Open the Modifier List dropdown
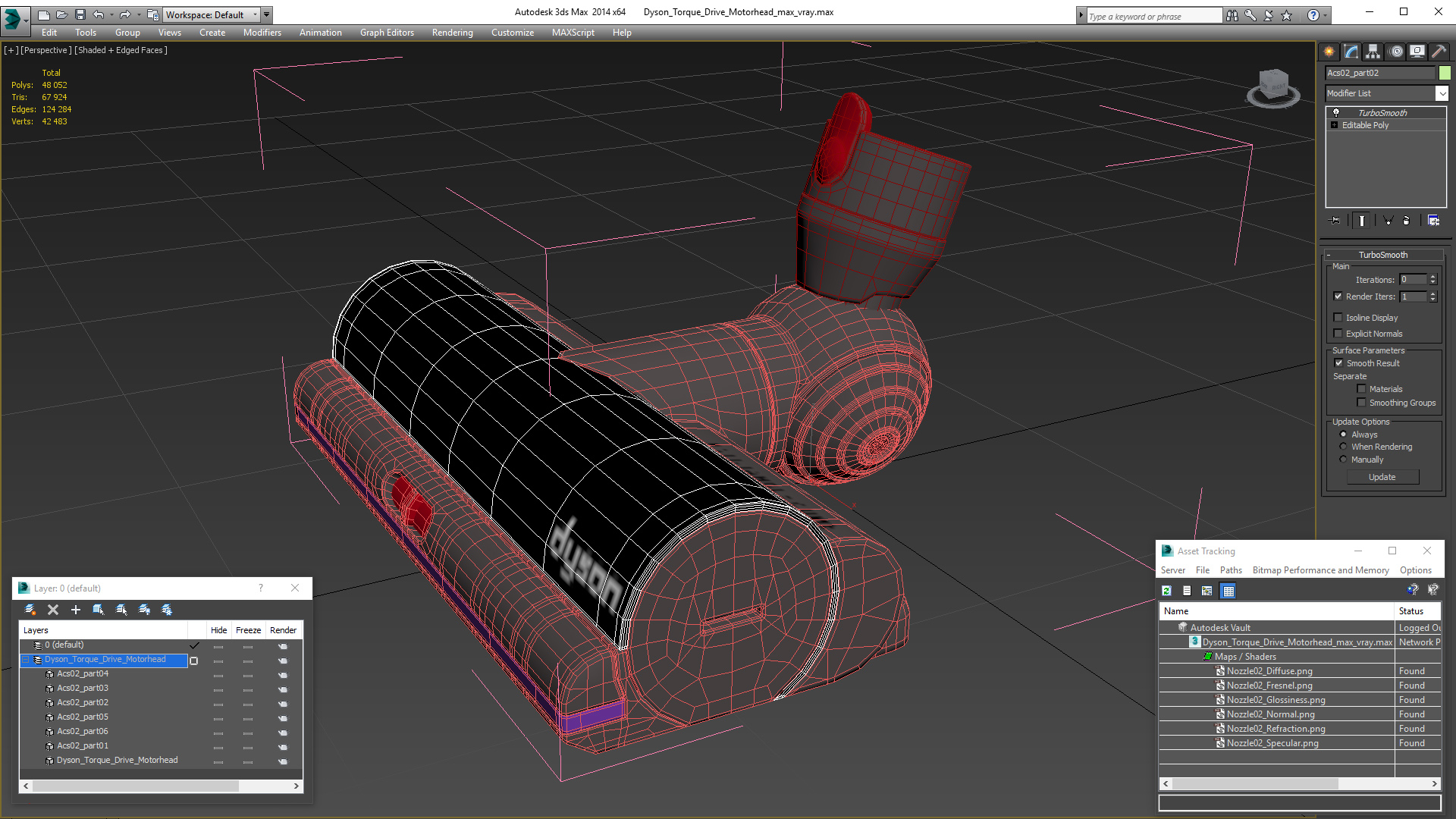This screenshot has width=1456, height=819. pos(1442,93)
